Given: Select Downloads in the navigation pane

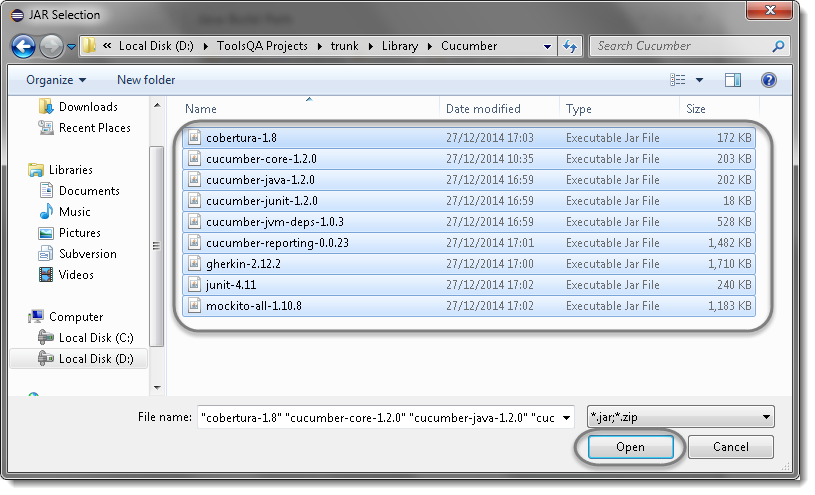Looking at the screenshot, I should [88, 107].
